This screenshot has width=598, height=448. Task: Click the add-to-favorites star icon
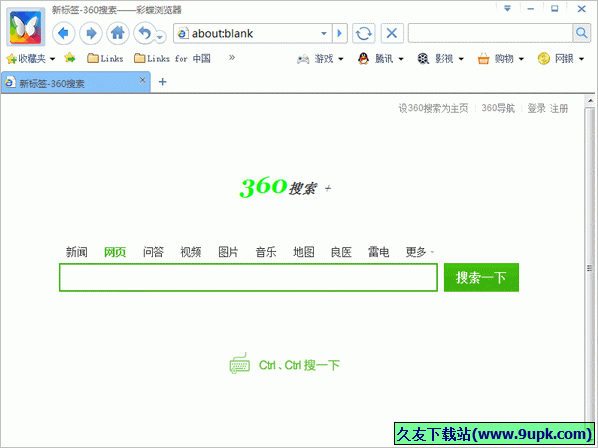point(70,58)
